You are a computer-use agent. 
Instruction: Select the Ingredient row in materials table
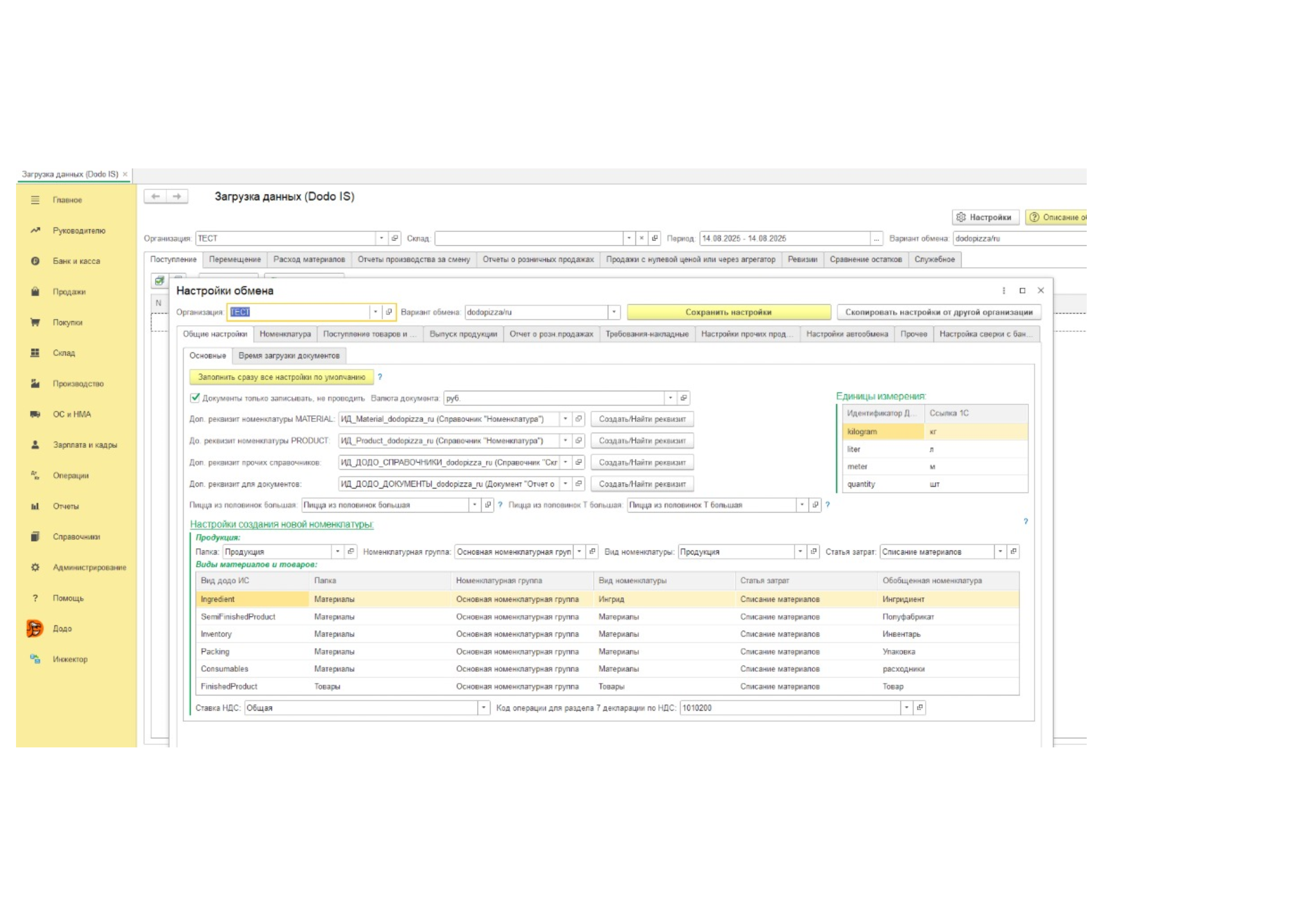coord(217,599)
